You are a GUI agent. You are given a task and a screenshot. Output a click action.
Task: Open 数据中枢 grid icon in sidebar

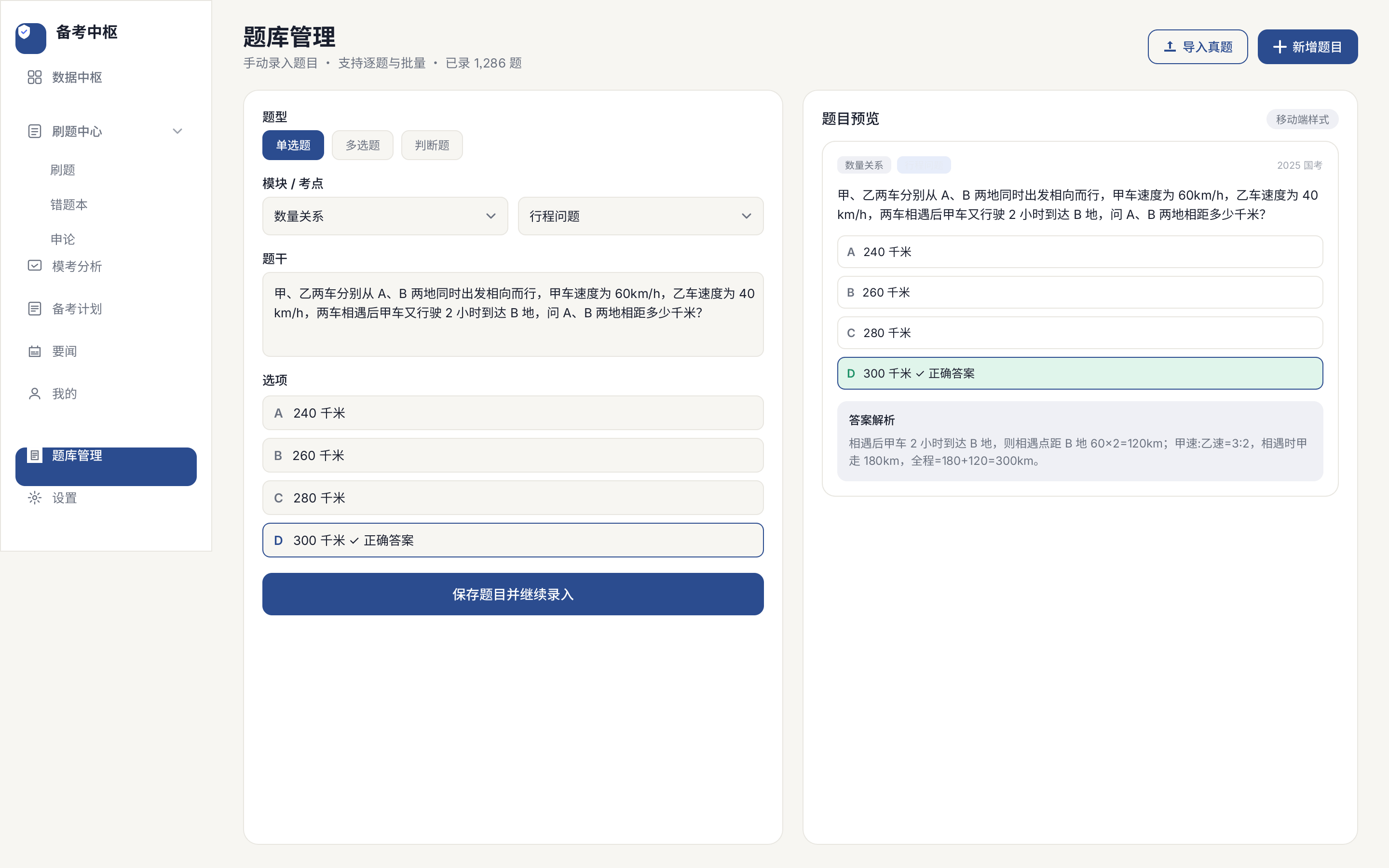[x=34, y=77]
